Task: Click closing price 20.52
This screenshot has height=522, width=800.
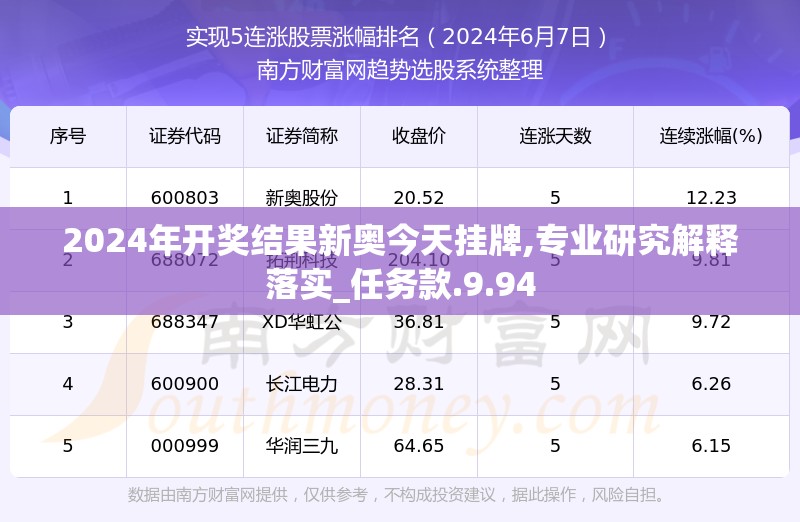Action: (x=419, y=198)
